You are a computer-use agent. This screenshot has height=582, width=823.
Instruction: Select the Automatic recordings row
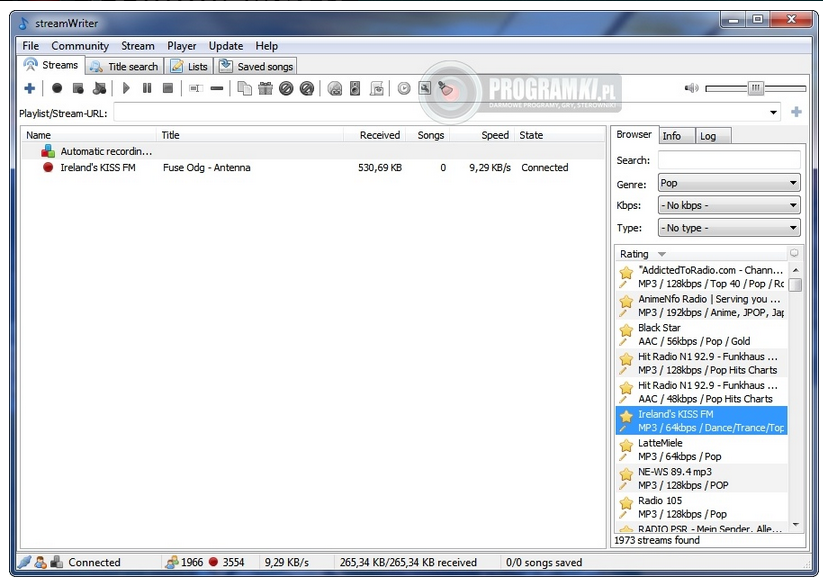coord(313,151)
